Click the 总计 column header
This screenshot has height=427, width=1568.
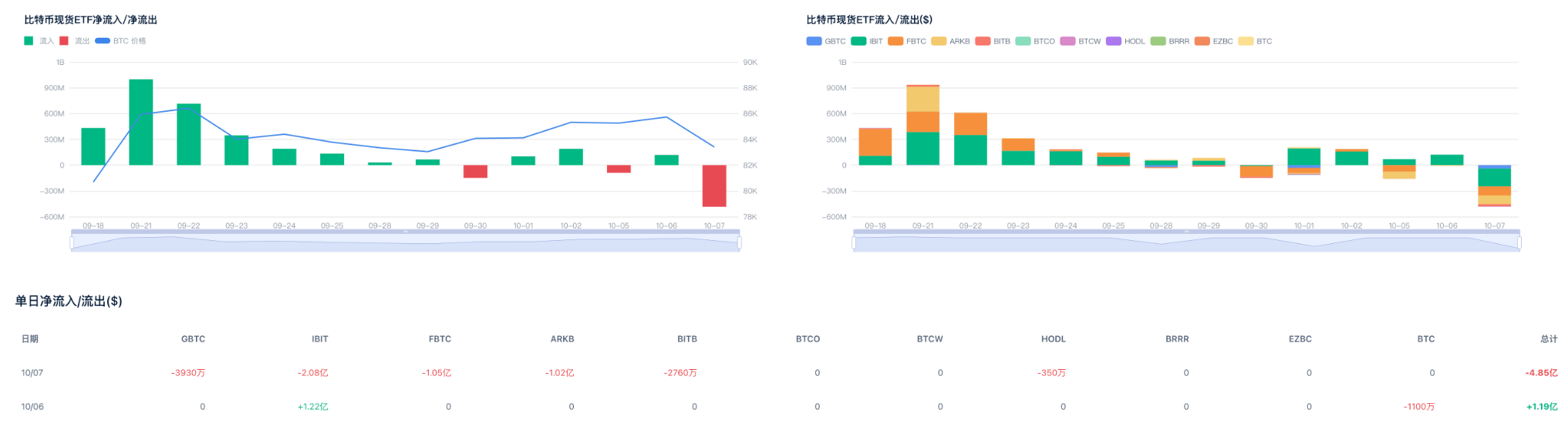(x=1549, y=339)
